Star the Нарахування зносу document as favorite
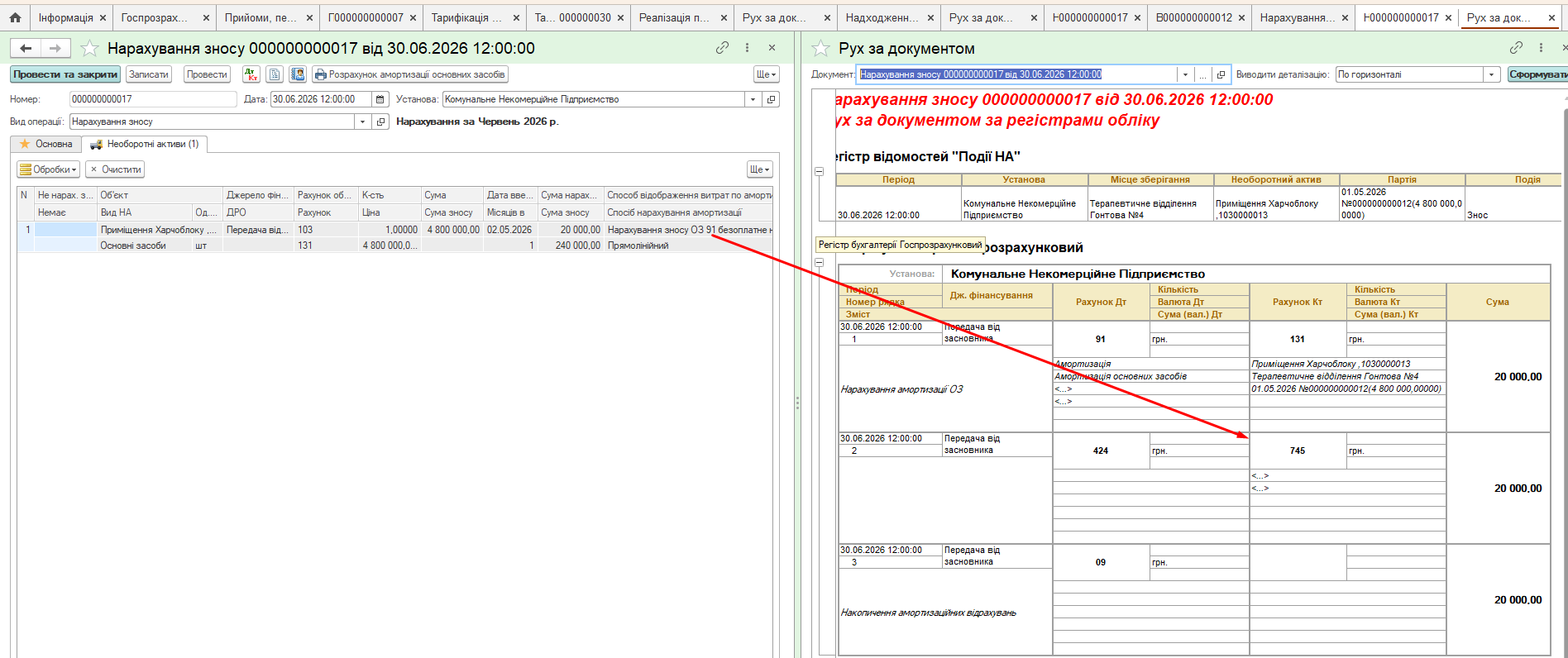The image size is (1568, 658). coord(89,49)
